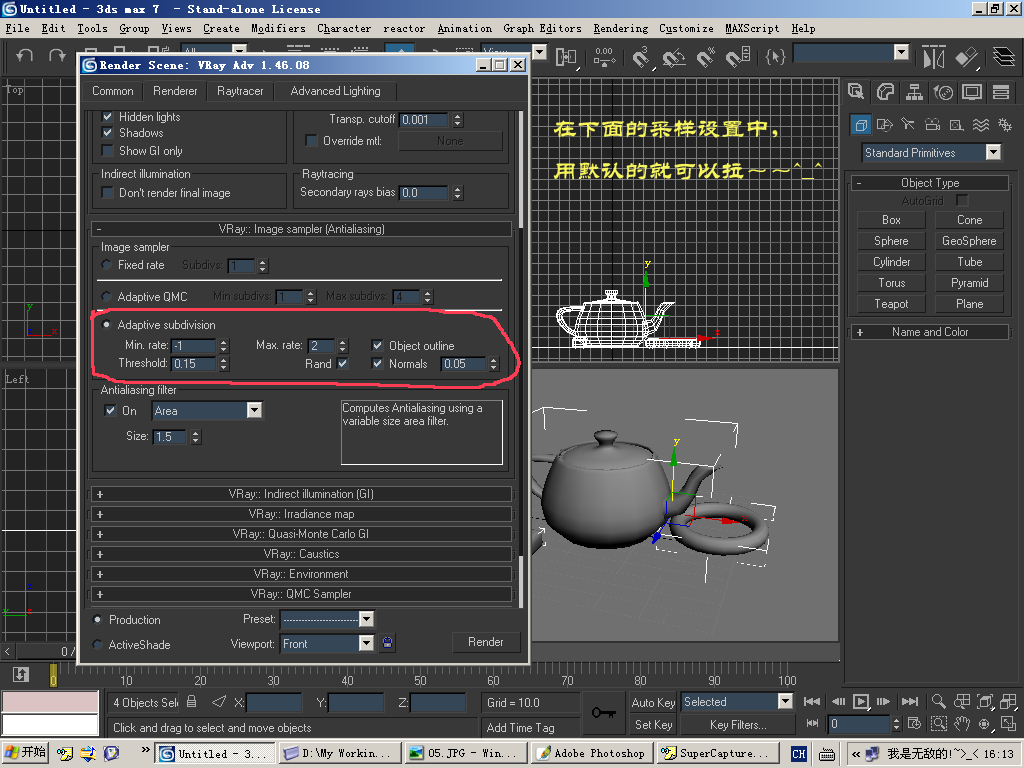Viewport: 1024px width, 768px height.
Task: Select the Helpers create category icon
Action: click(x=956, y=125)
